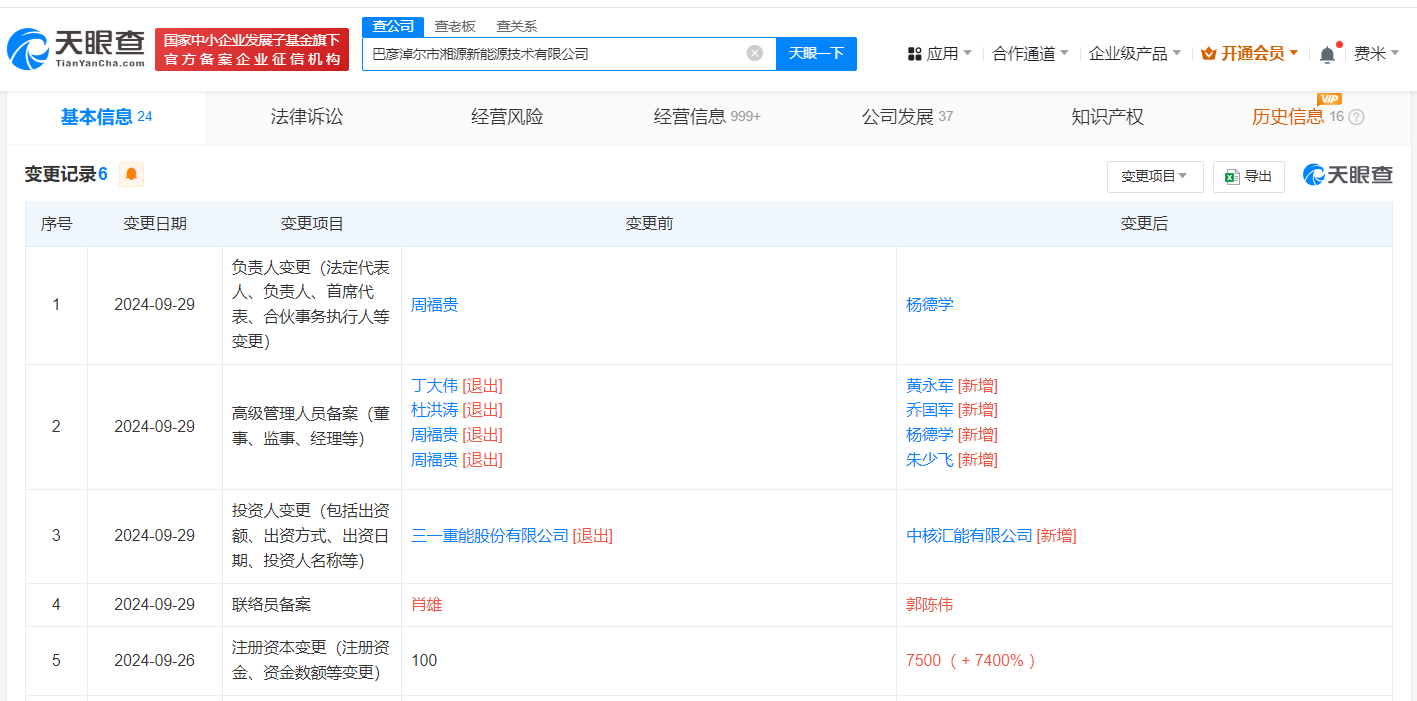Click the Excel export icon
This screenshot has height=701, width=1417.
click(x=1233, y=176)
